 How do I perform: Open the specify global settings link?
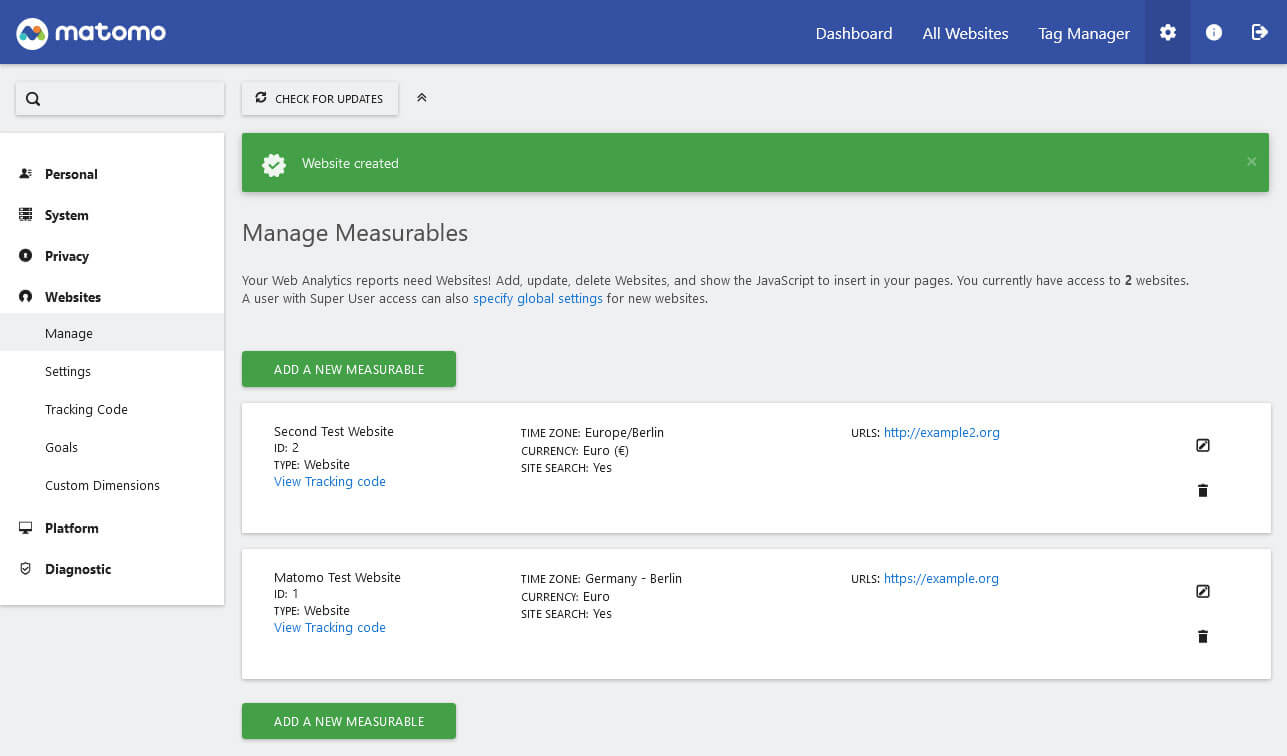pos(537,298)
